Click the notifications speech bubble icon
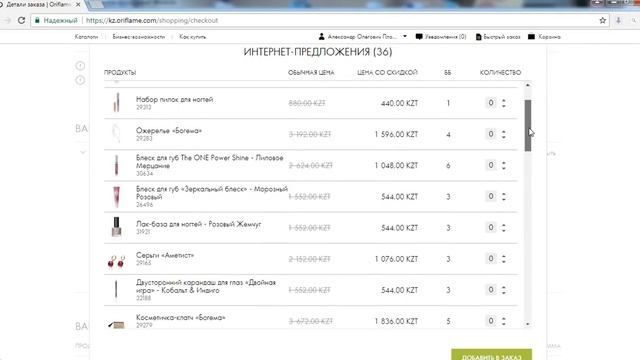Viewport: 640px width, 360px height. click(419, 37)
